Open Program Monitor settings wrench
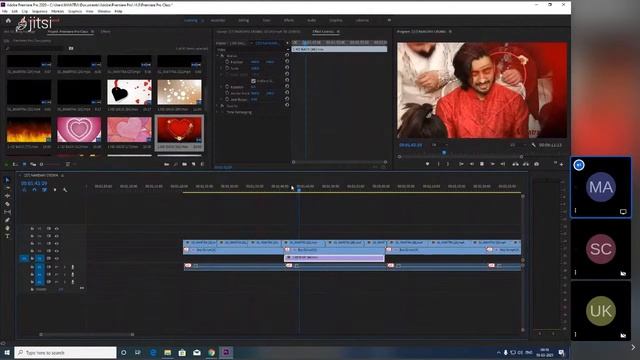The width and height of the screenshot is (640, 360). [533, 145]
